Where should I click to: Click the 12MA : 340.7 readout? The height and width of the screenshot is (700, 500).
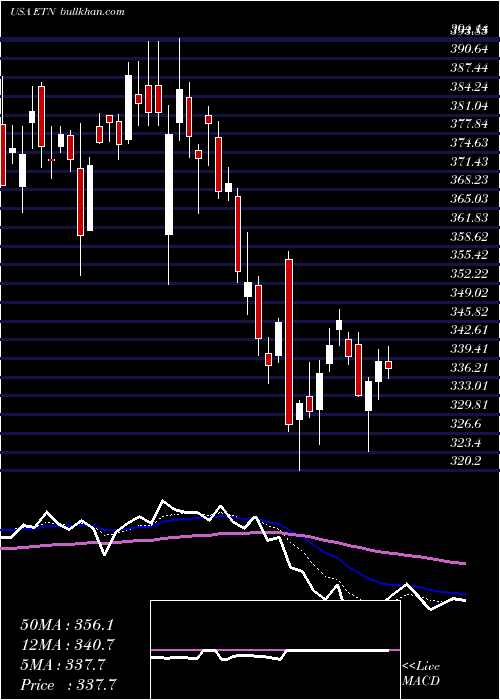pos(67,645)
